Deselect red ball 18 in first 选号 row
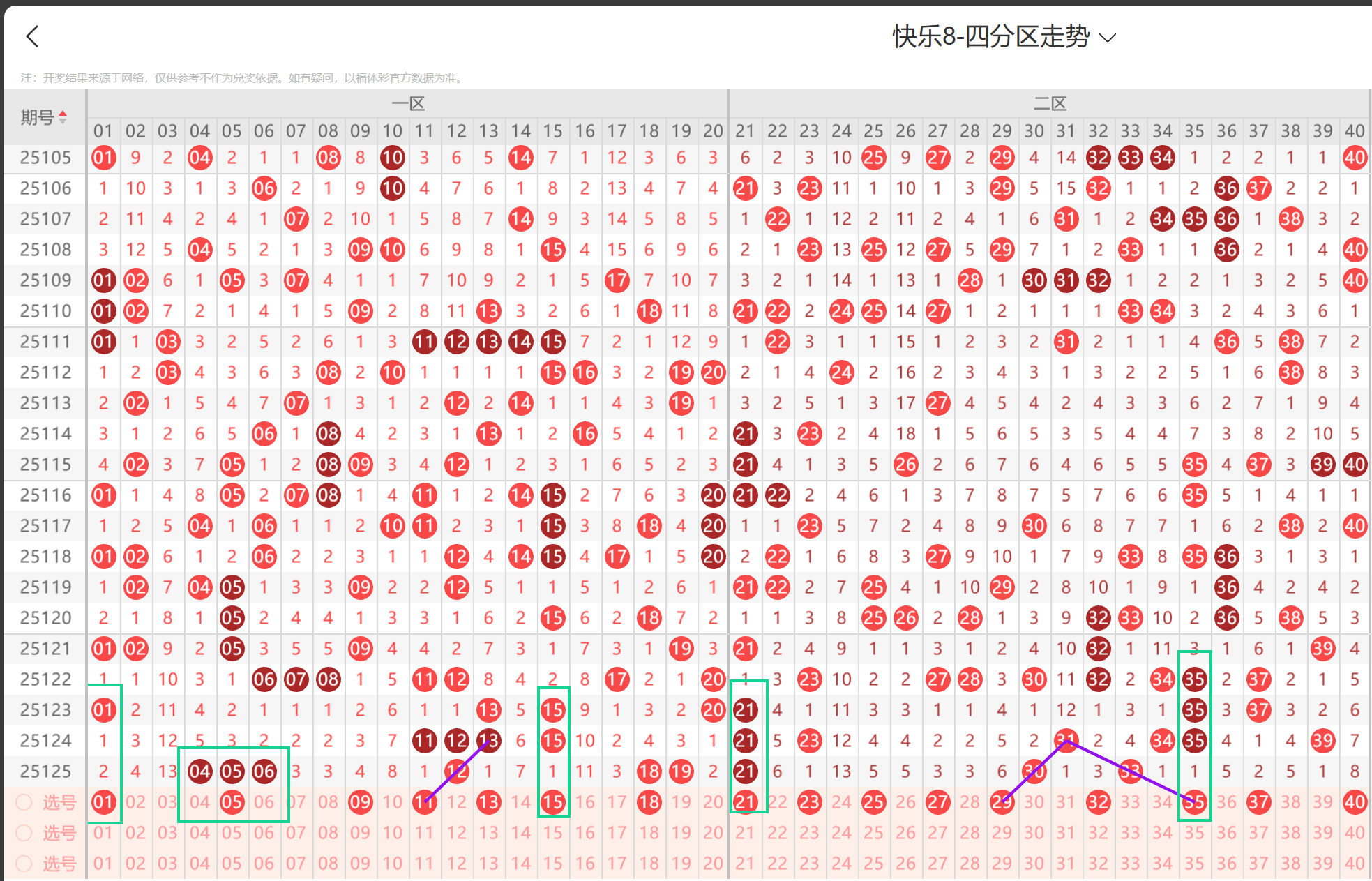1372x881 pixels. tap(649, 802)
